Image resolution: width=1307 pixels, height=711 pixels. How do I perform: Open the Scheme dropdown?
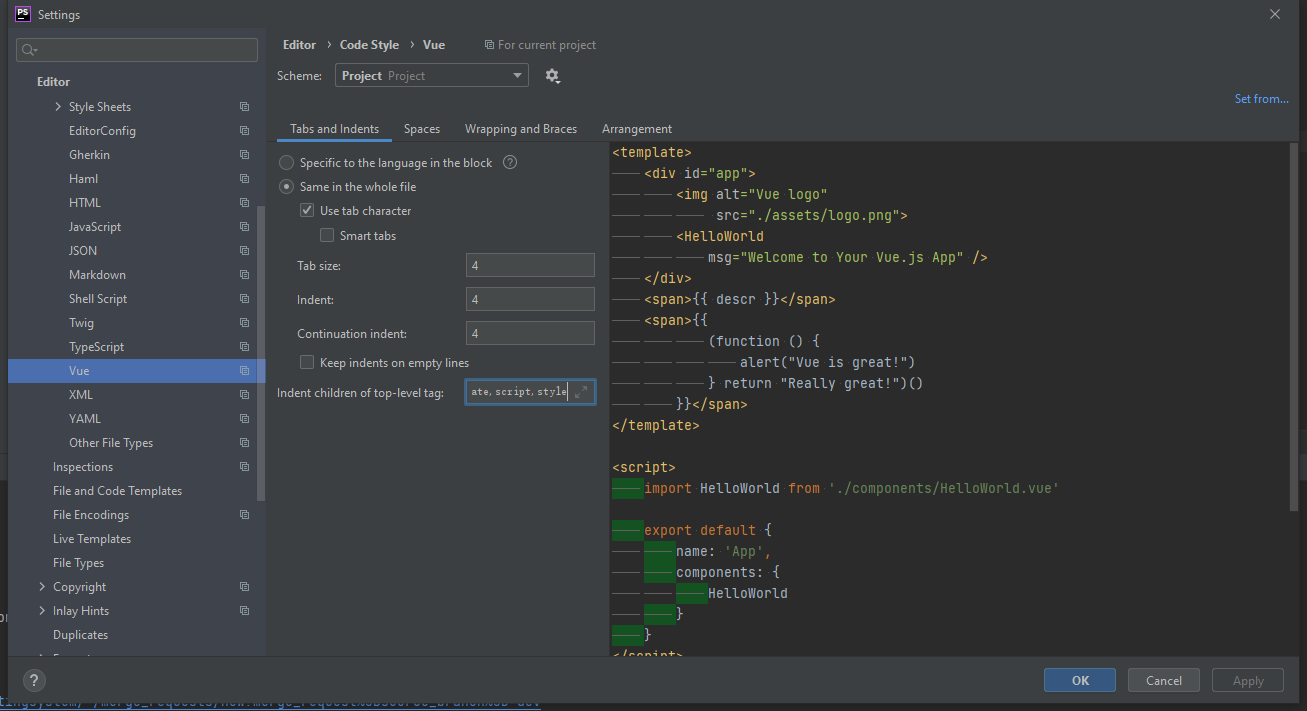click(x=432, y=76)
